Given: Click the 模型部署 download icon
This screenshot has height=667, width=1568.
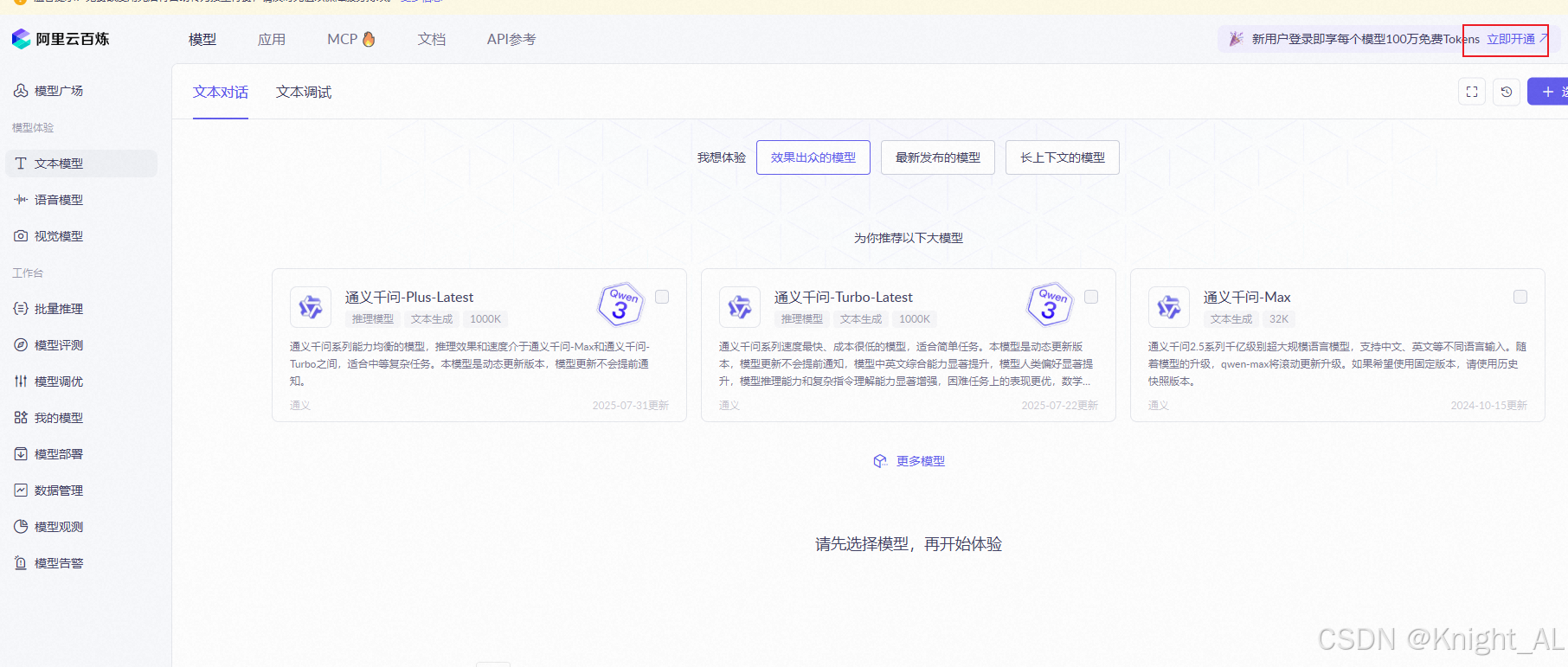Looking at the screenshot, I should point(21,454).
